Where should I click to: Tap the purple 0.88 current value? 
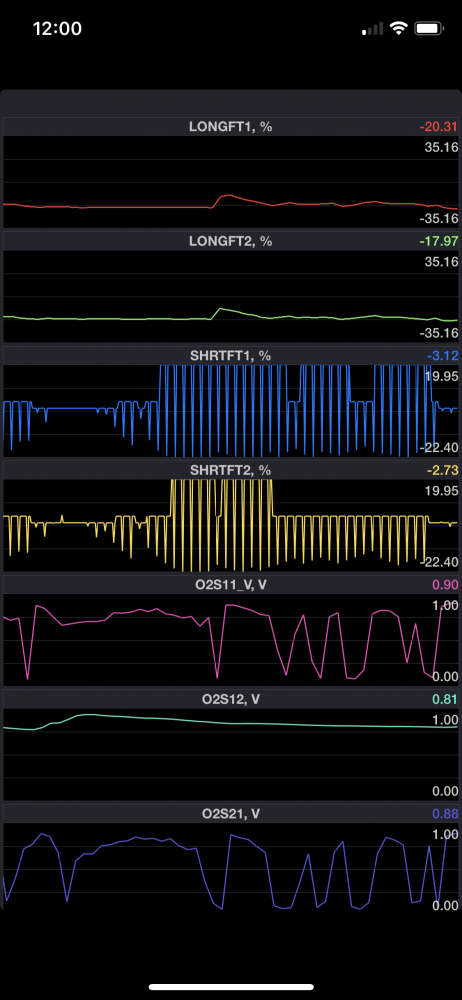[x=445, y=814]
